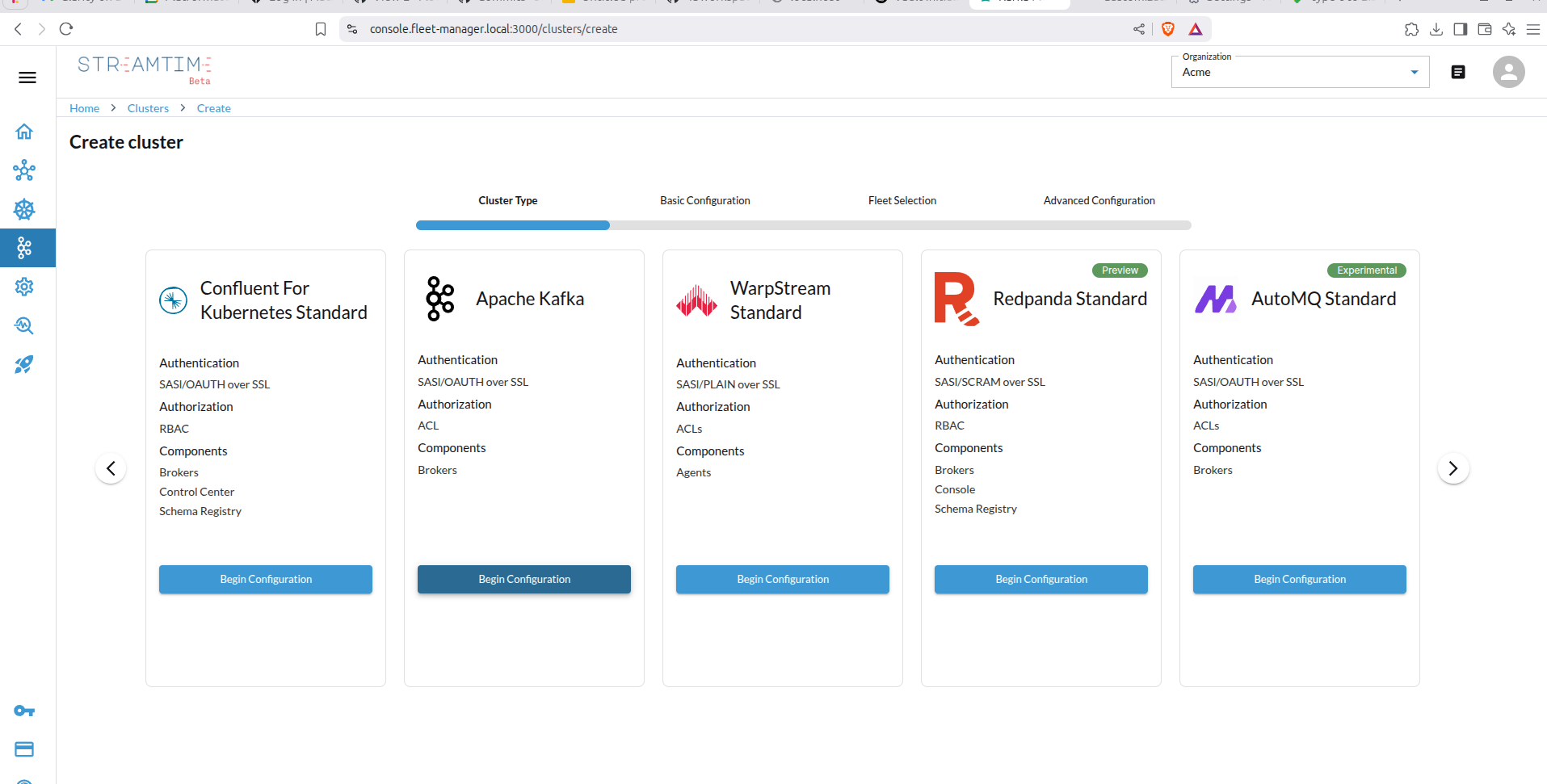
Task: Click the Create breadcrumb link
Action: 214,108
